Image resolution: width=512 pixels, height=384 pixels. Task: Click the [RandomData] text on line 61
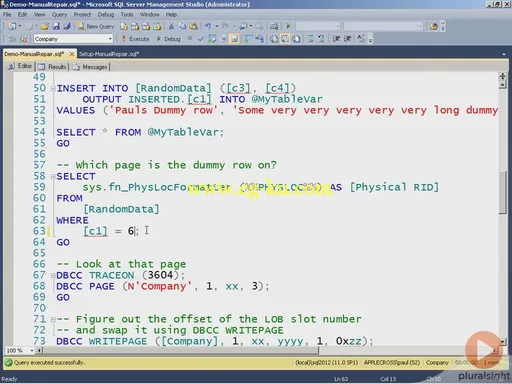121,209
